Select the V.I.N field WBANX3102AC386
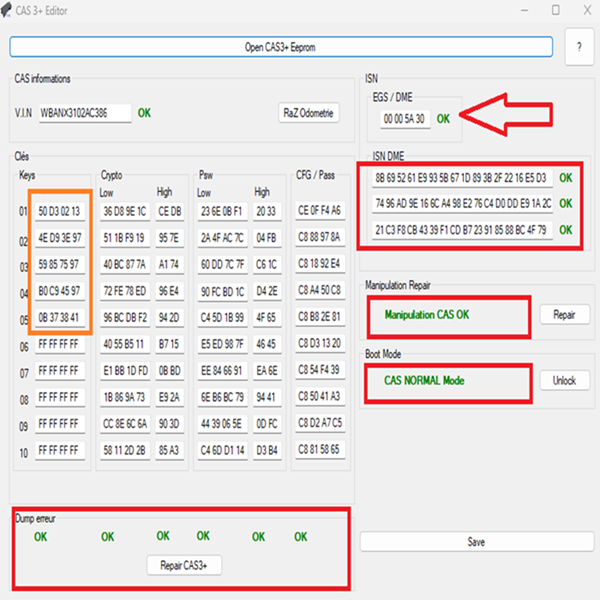 pyautogui.click(x=85, y=113)
